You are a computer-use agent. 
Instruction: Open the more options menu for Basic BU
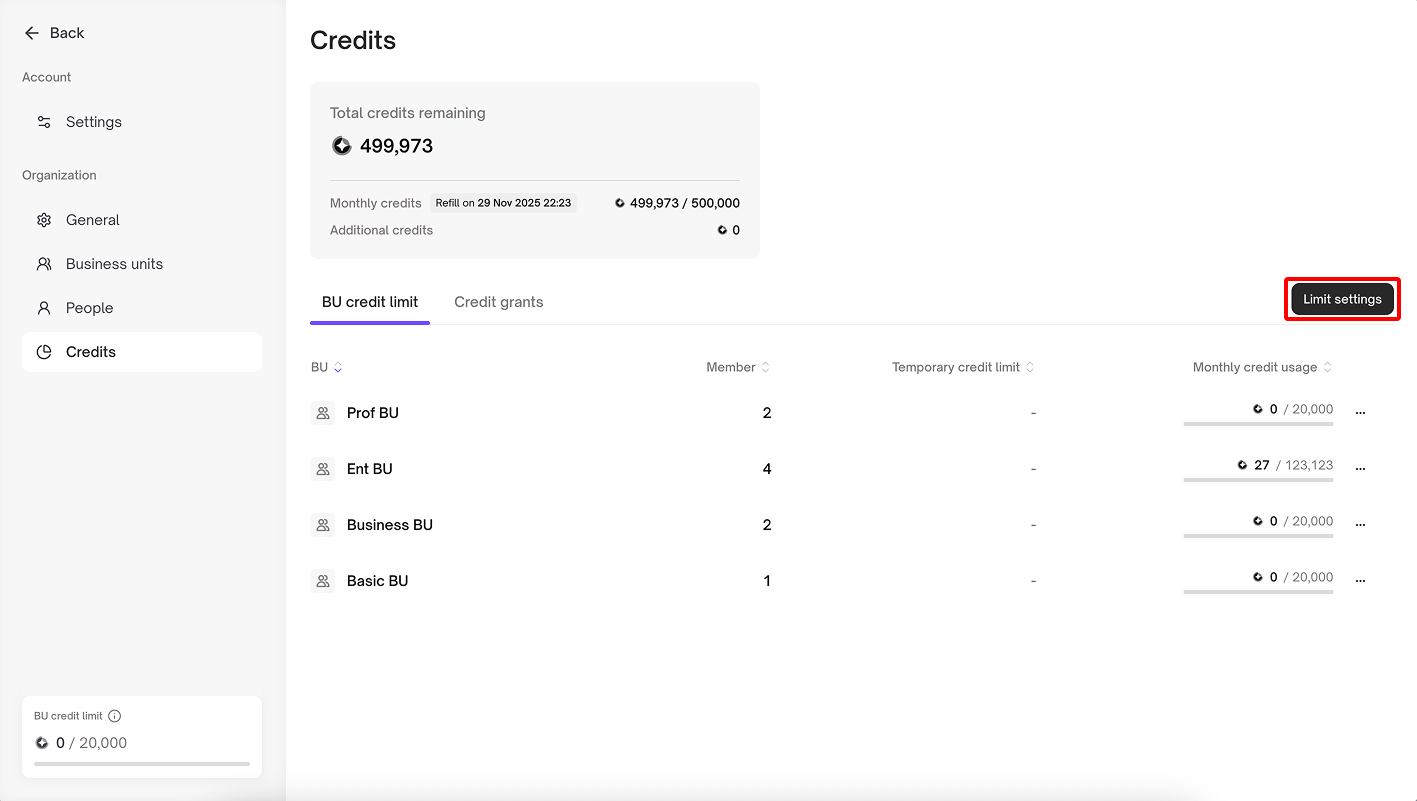(x=1360, y=579)
